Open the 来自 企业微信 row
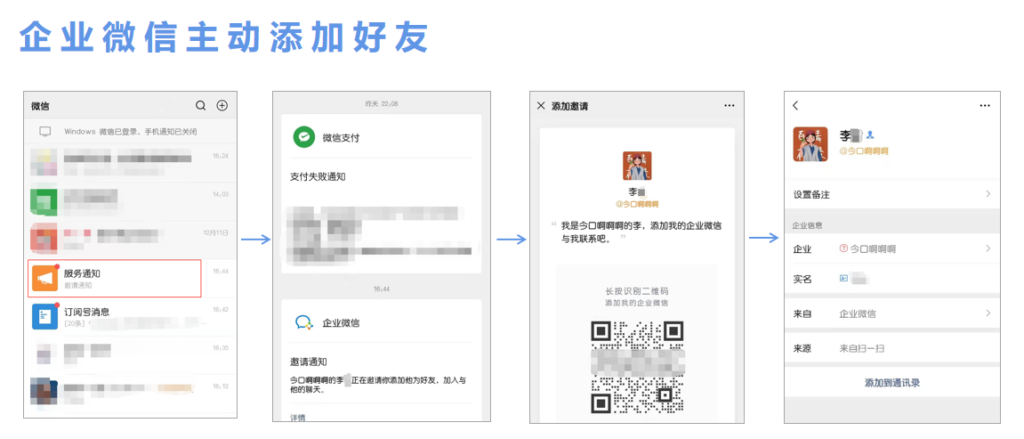 [892, 314]
